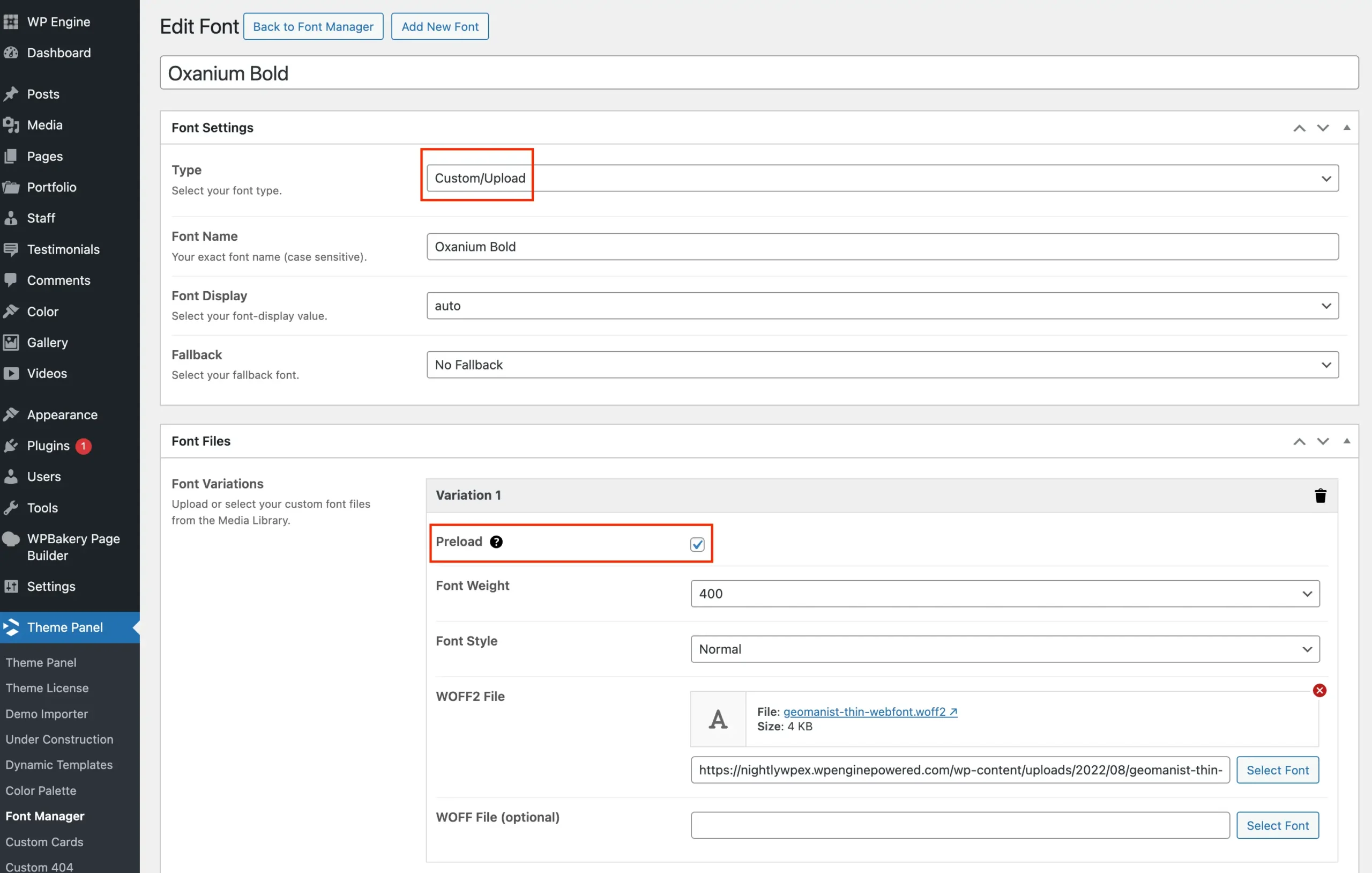Open the Demo Importer submenu item
This screenshot has width=1372, height=873.
click(x=47, y=714)
